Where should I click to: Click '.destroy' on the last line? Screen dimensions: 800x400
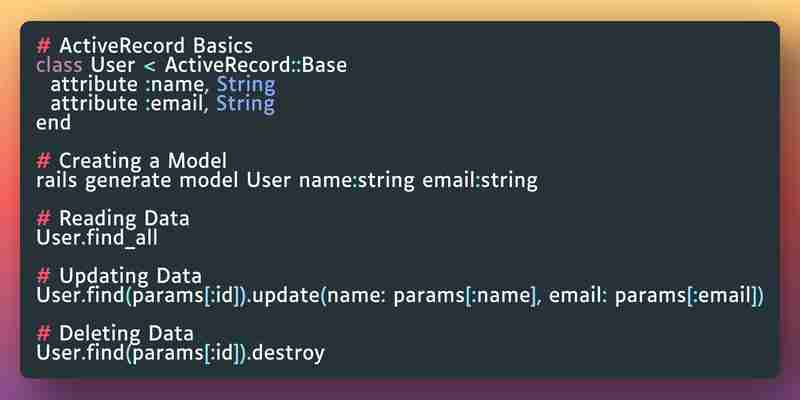pyautogui.click(x=286, y=354)
